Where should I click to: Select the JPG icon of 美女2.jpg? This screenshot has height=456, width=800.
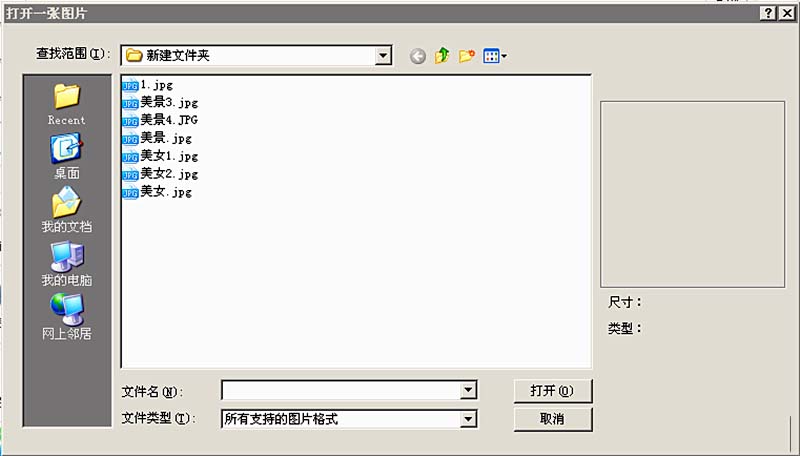click(131, 174)
